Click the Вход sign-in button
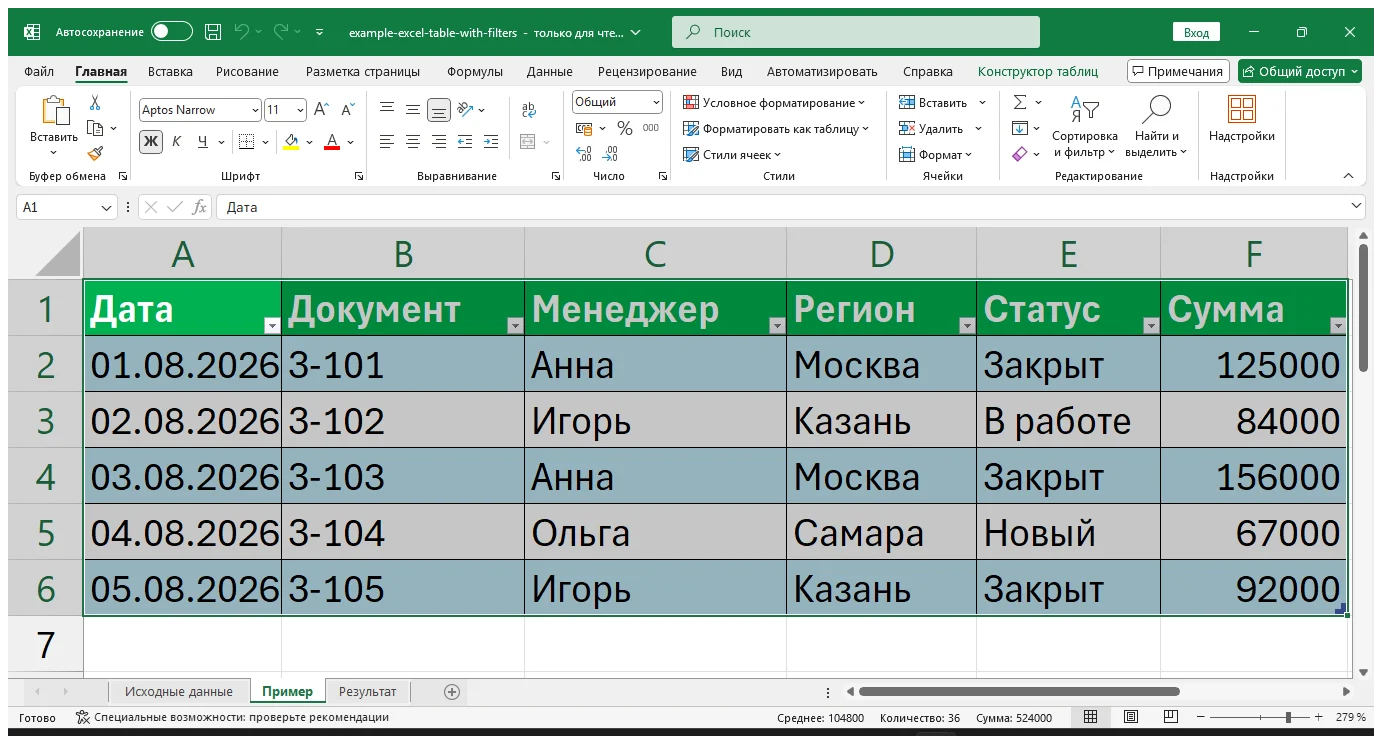 coord(1196,32)
